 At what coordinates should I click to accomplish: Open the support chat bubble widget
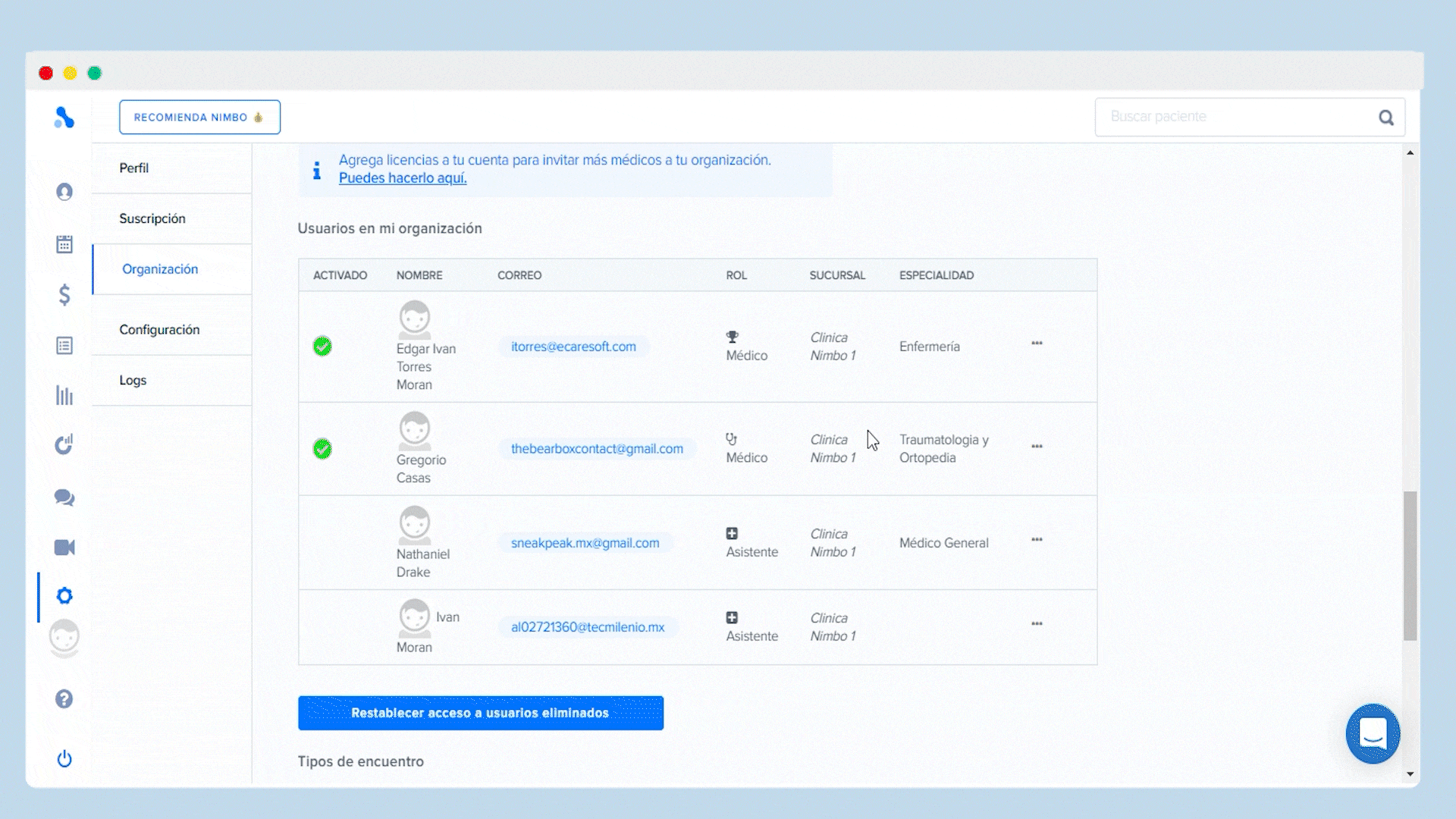(x=1373, y=733)
